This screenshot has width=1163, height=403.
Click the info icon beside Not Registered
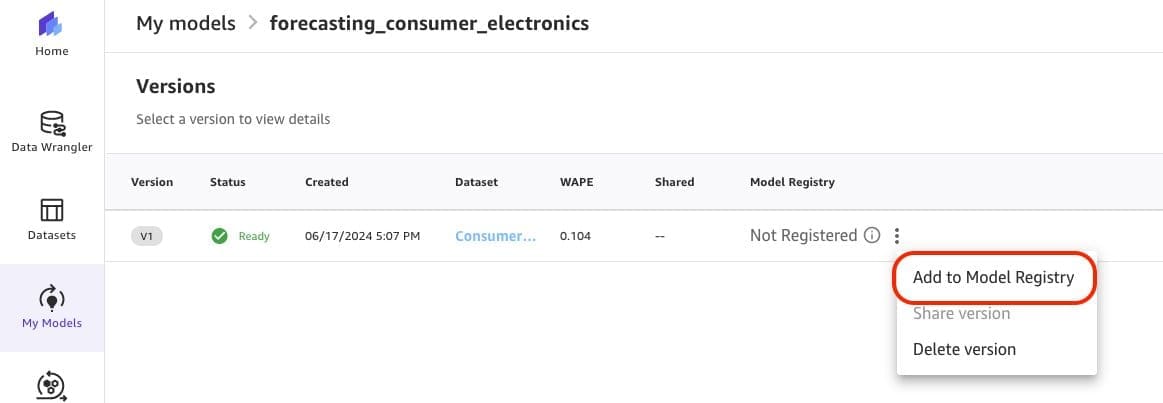click(871, 236)
